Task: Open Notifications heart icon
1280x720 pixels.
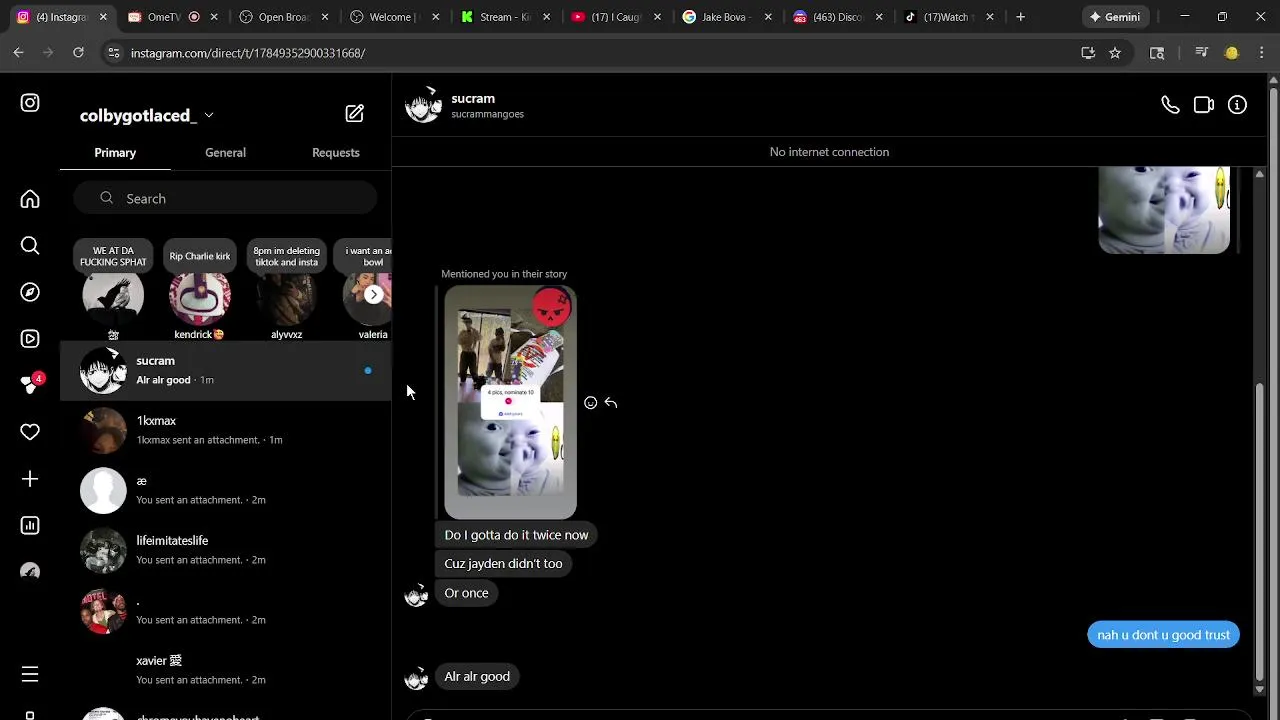Action: tap(30, 432)
